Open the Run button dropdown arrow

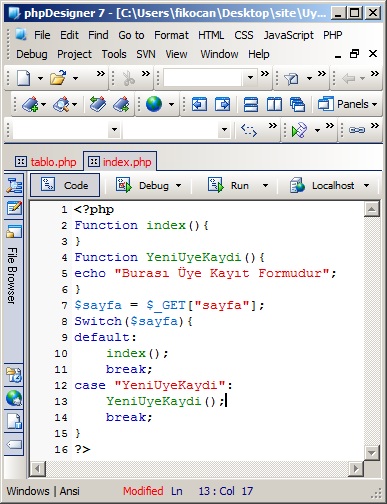pyautogui.click(x=265, y=186)
